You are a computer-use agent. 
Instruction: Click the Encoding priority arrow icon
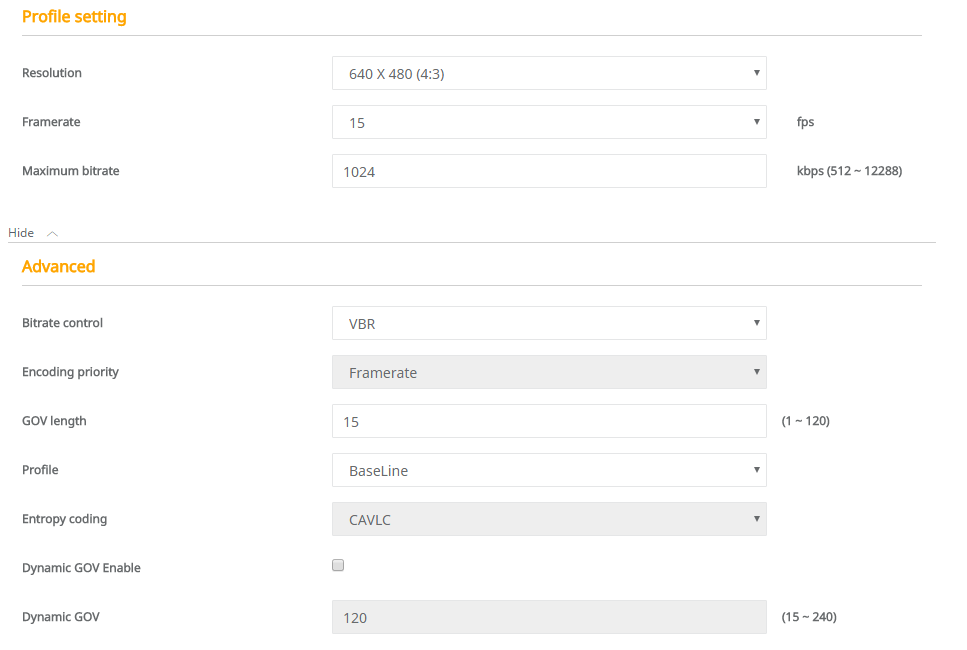(756, 372)
